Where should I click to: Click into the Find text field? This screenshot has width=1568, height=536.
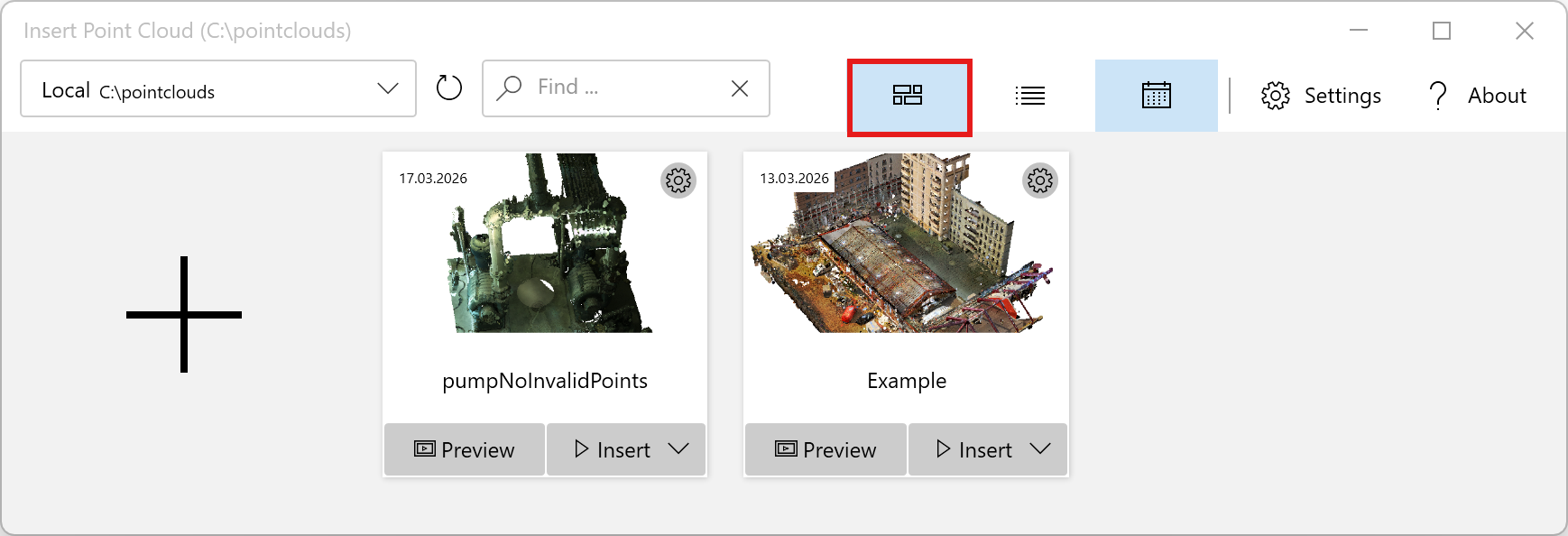623,88
